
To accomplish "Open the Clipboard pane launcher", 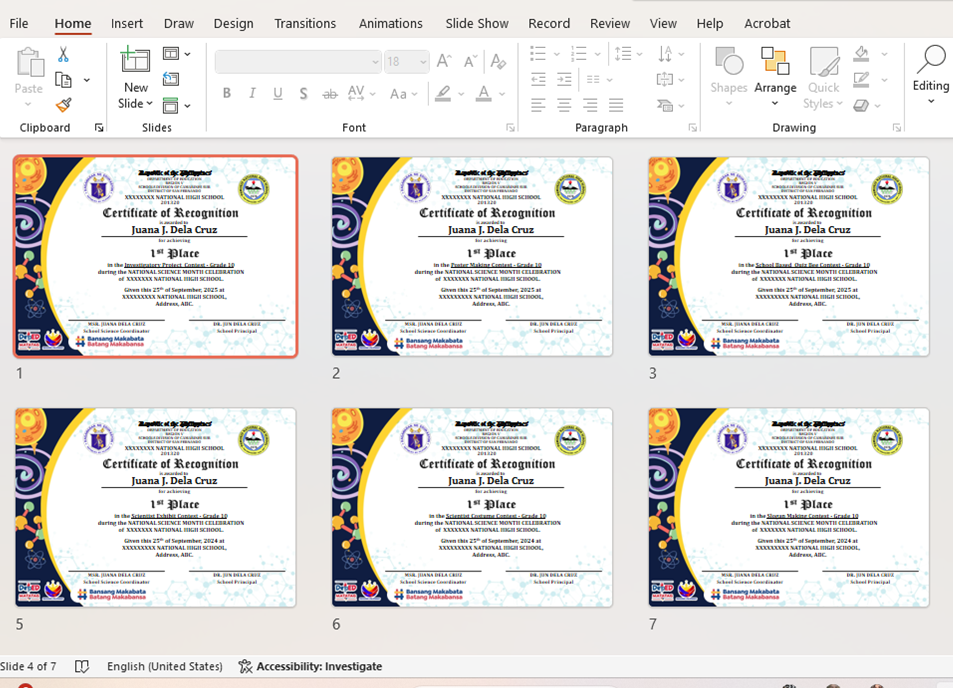I will [x=98, y=128].
